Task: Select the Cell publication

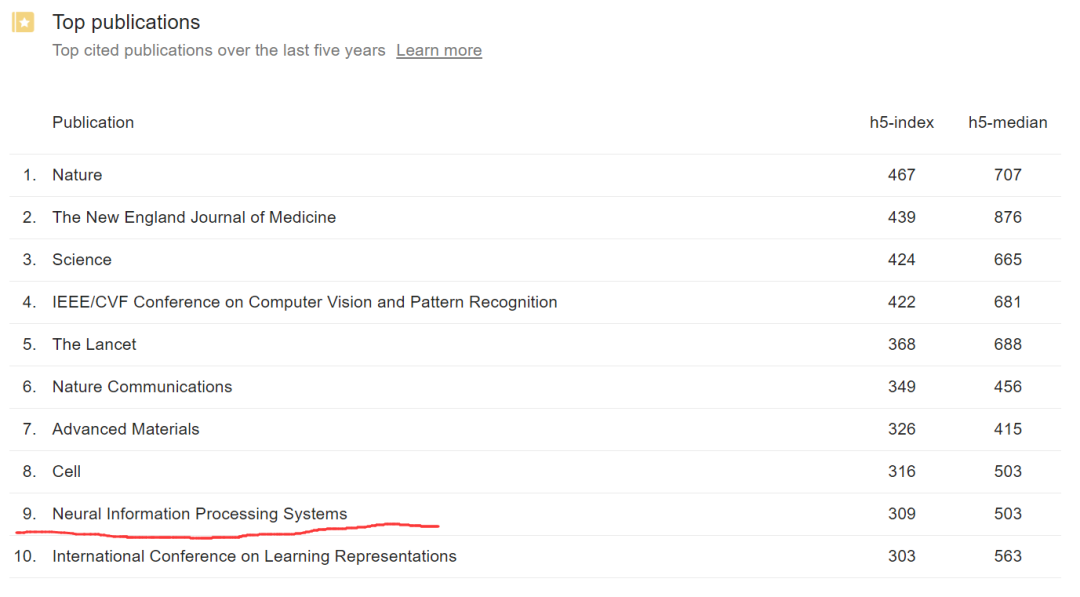Action: (66, 471)
